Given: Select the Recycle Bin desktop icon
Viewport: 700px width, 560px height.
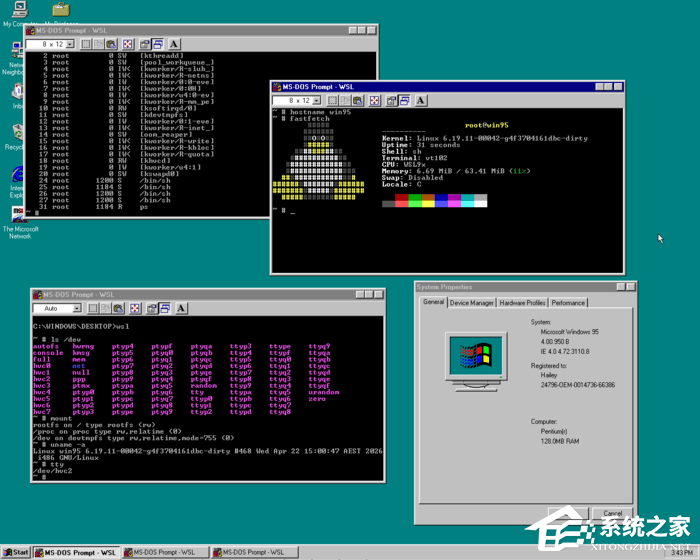Looking at the screenshot, I should point(16,137).
